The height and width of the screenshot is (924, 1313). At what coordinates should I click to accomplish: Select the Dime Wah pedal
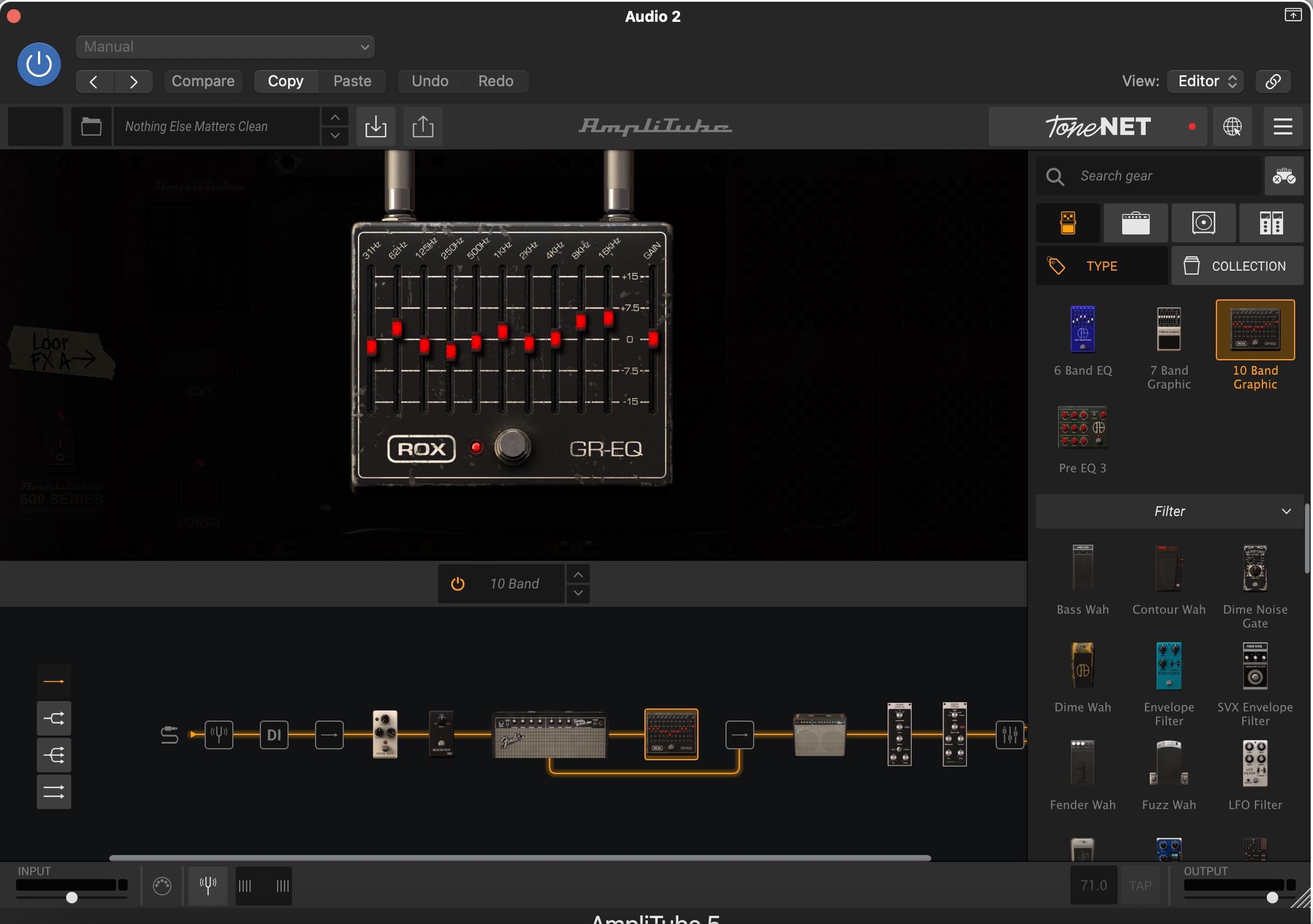click(1082, 677)
